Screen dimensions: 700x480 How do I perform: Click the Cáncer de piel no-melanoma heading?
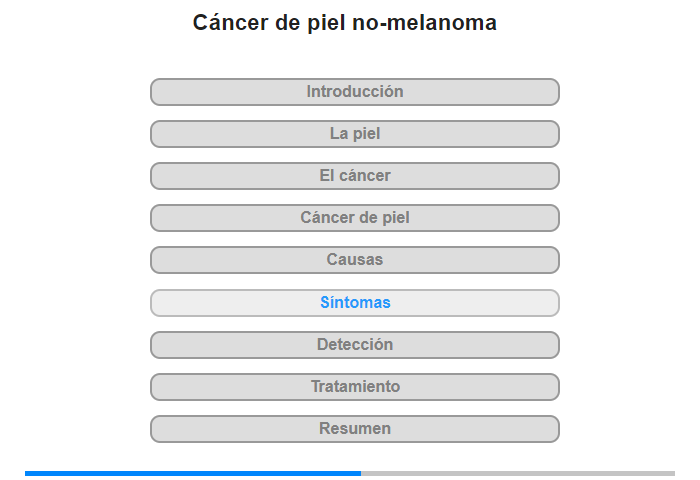click(345, 23)
